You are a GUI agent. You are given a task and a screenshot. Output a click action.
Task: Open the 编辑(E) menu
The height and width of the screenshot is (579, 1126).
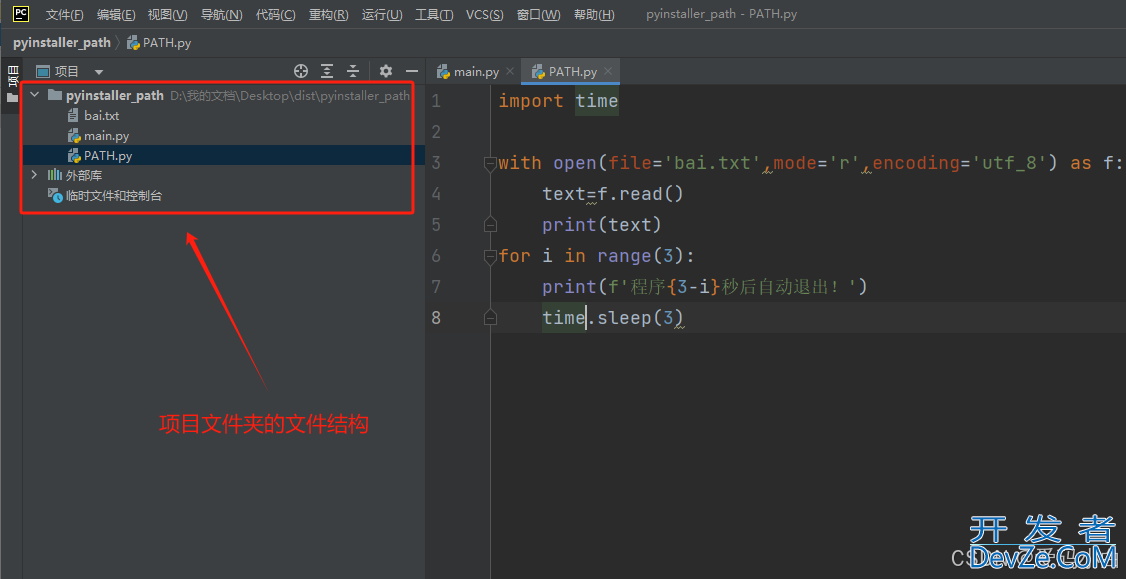116,14
